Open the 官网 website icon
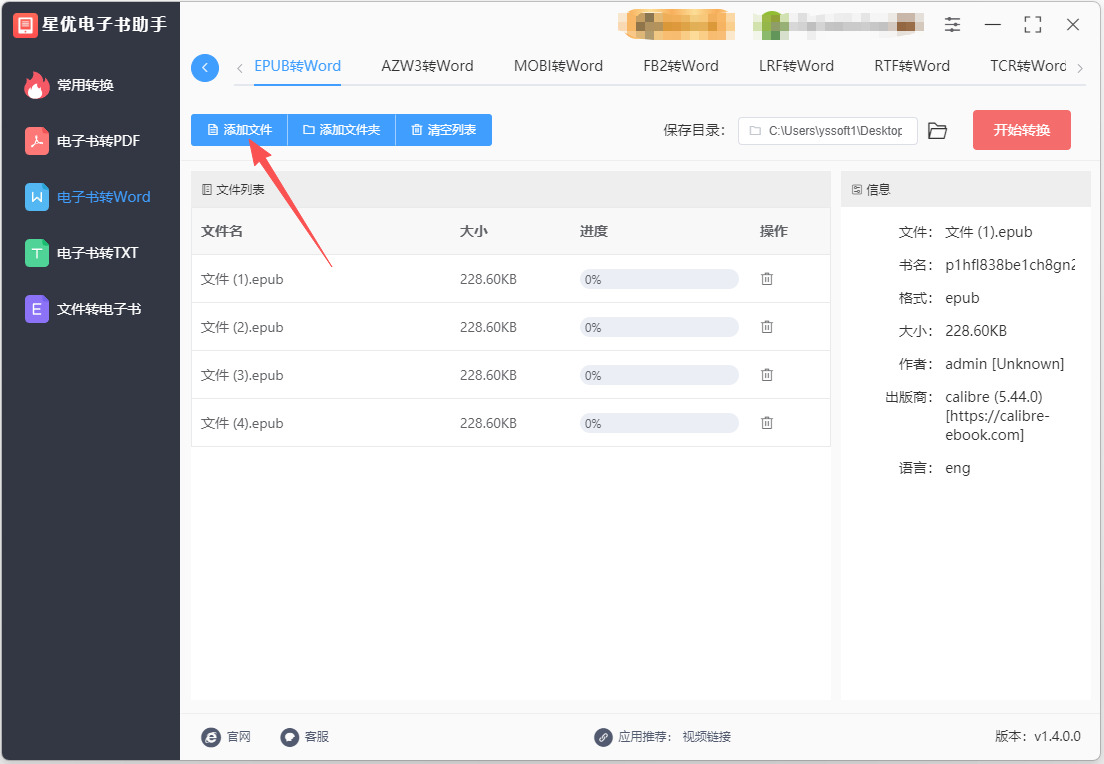The width and height of the screenshot is (1104, 764). pyautogui.click(x=211, y=737)
